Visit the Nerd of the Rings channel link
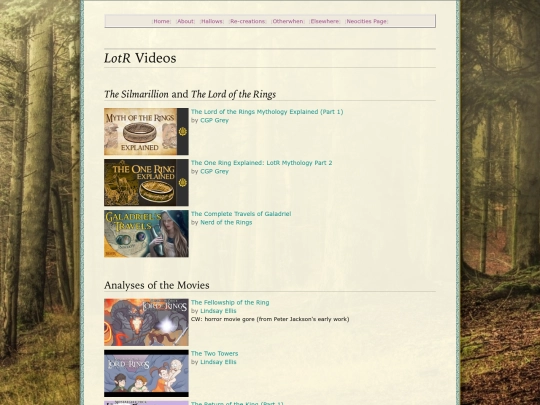 [x=226, y=222]
